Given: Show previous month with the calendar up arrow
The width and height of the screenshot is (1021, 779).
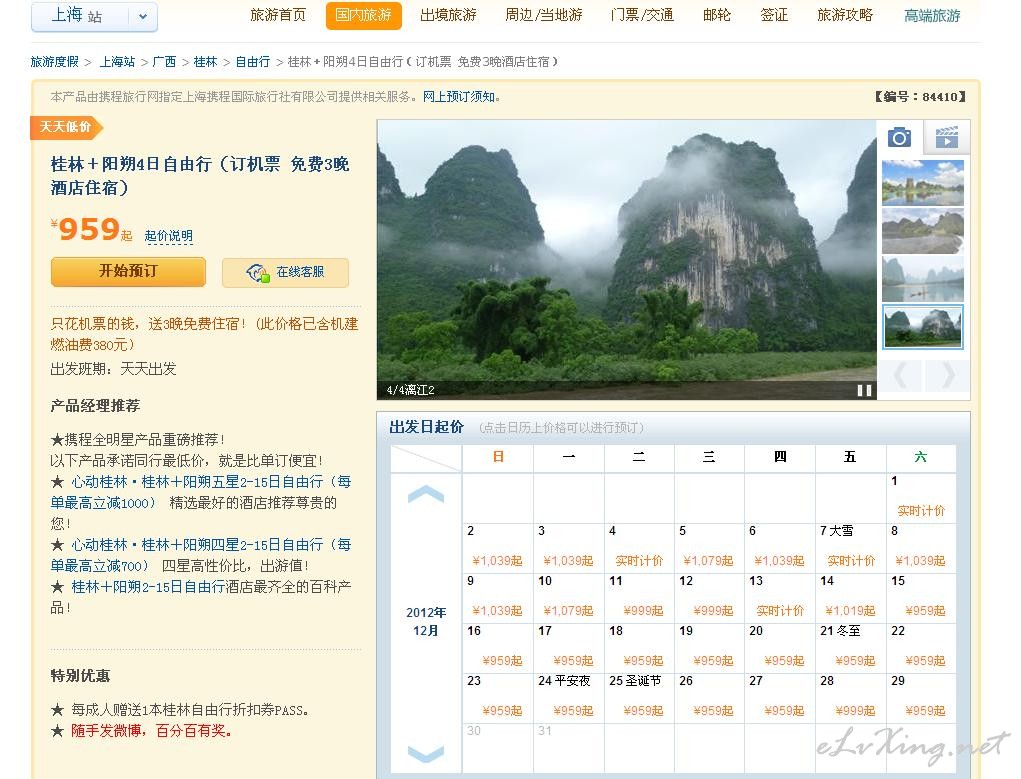Looking at the screenshot, I should (426, 494).
